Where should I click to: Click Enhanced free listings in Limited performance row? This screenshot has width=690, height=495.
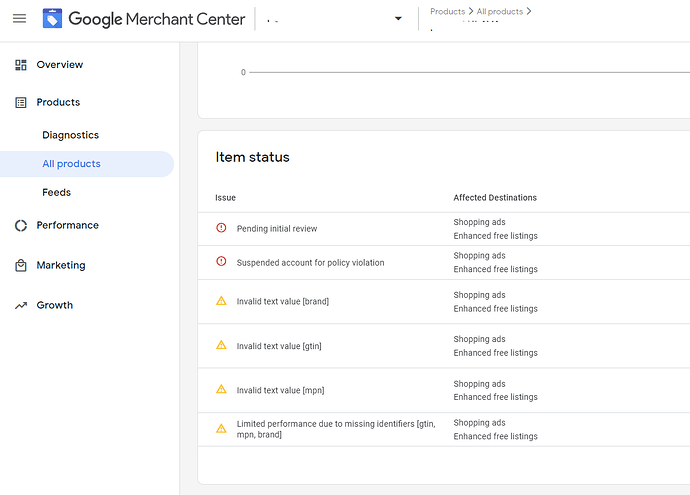[x=495, y=436]
